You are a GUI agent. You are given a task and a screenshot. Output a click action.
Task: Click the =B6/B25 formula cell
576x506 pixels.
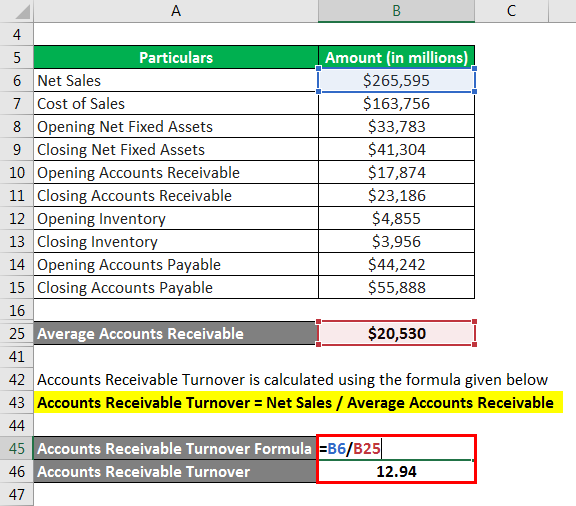pyautogui.click(x=396, y=448)
